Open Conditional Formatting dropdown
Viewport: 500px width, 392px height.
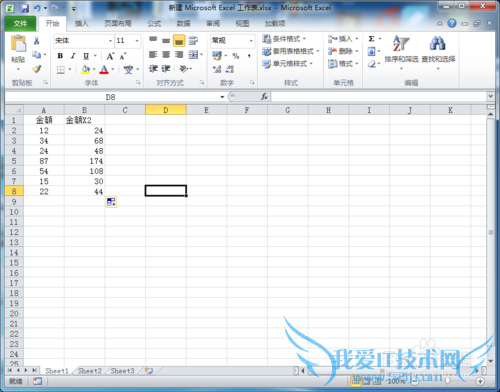pos(284,39)
